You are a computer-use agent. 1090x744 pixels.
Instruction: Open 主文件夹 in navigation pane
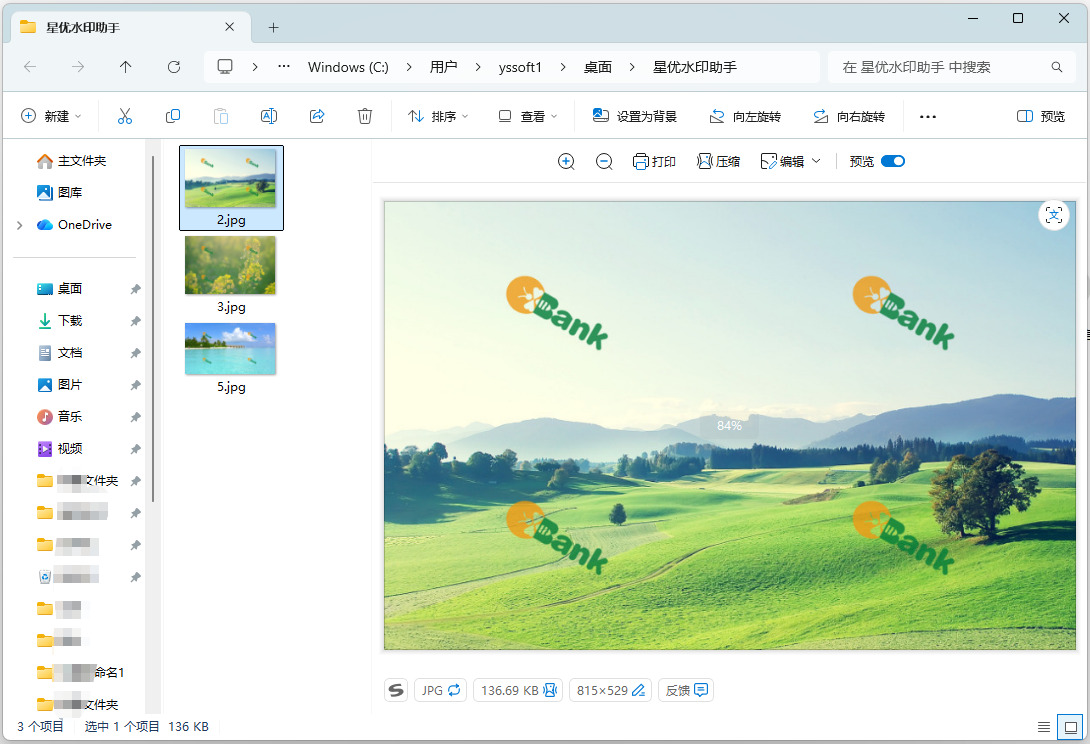click(x=72, y=161)
